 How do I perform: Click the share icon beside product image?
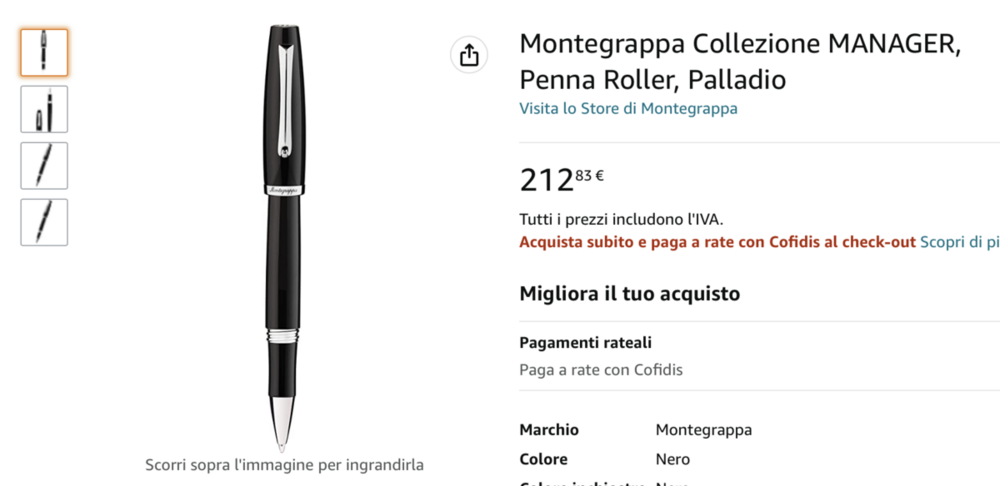coord(469,55)
